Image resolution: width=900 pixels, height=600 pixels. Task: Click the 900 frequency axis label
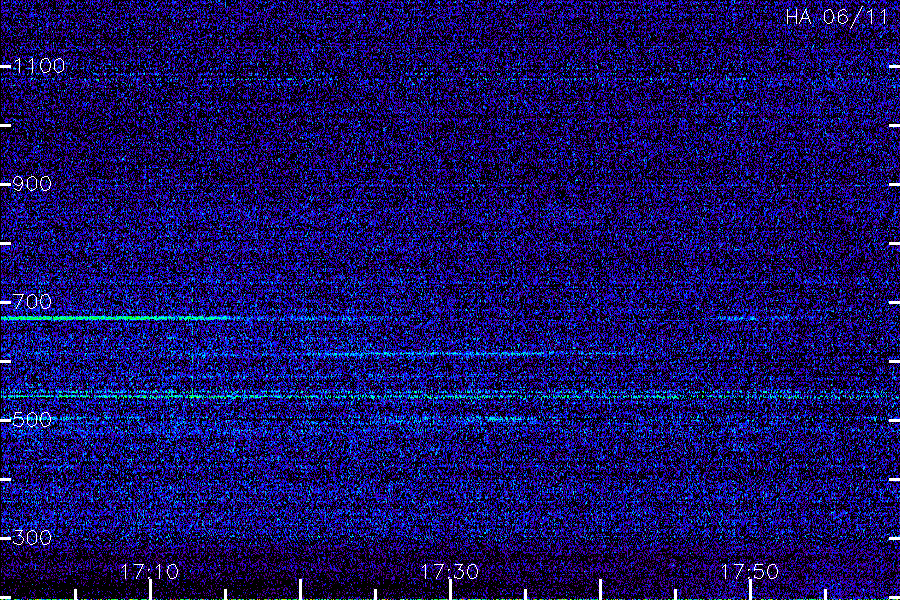click(x=32, y=184)
